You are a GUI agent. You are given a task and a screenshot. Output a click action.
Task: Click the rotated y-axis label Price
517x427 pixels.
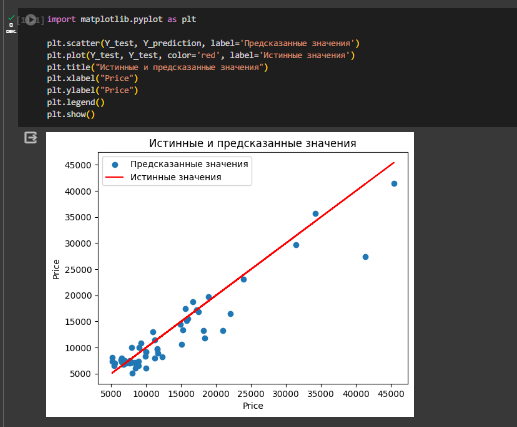pos(56,269)
